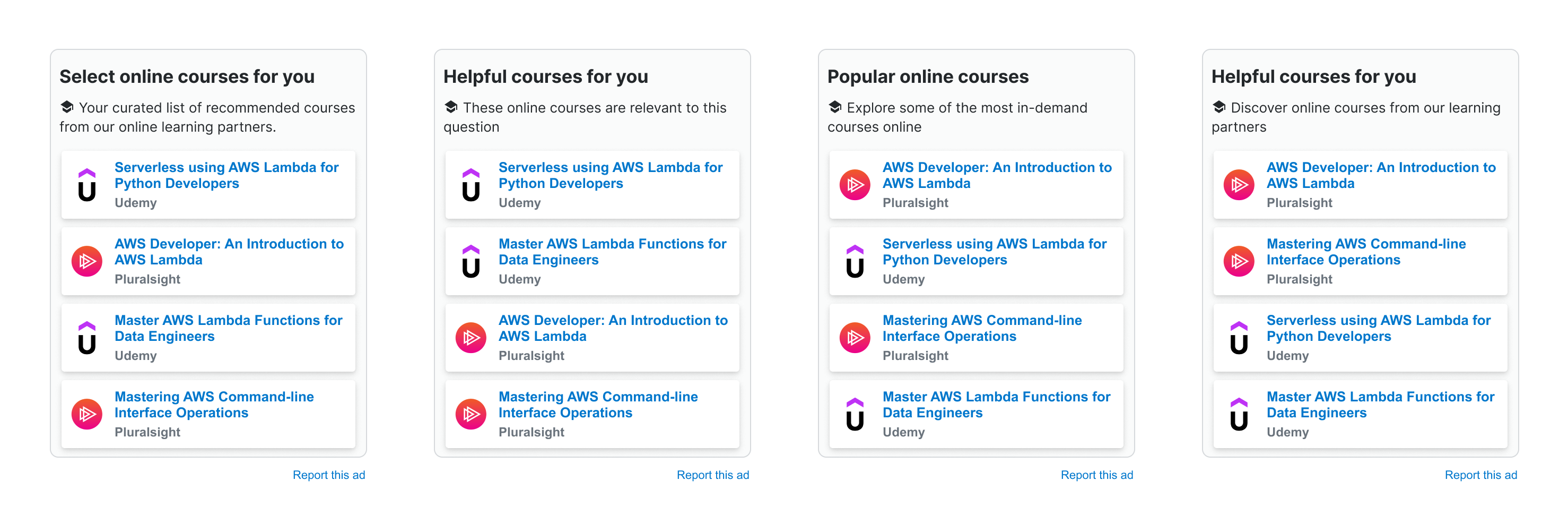This screenshot has width=1568, height=532.
Task: Open 'Serverless using AWS Lambda' link in Select online courses
Action: (x=226, y=175)
